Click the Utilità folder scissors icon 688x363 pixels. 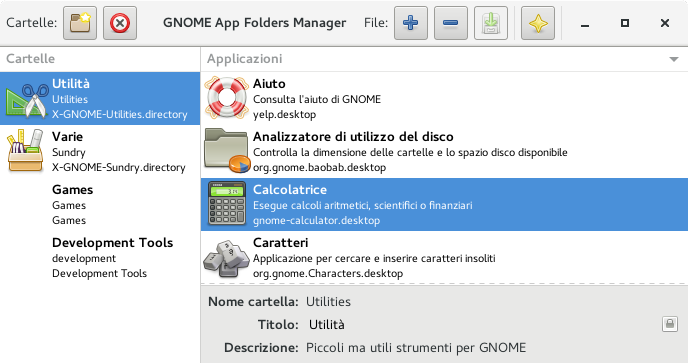point(27,100)
